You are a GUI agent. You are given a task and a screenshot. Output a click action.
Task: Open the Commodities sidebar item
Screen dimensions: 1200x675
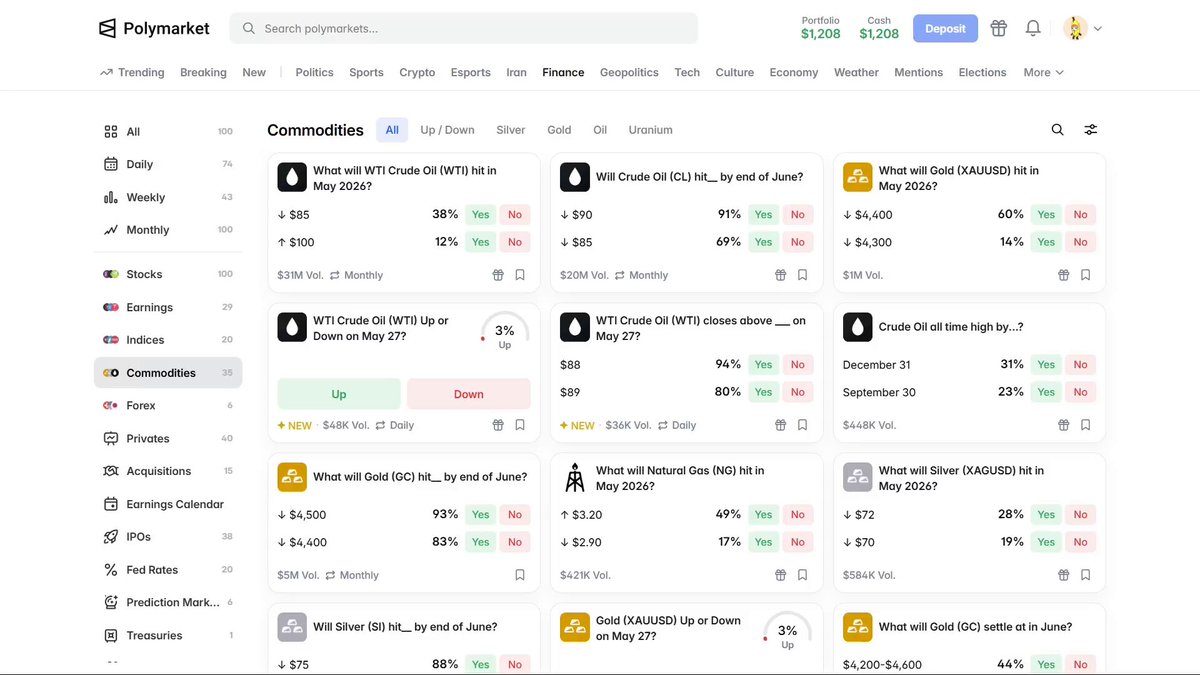168,373
